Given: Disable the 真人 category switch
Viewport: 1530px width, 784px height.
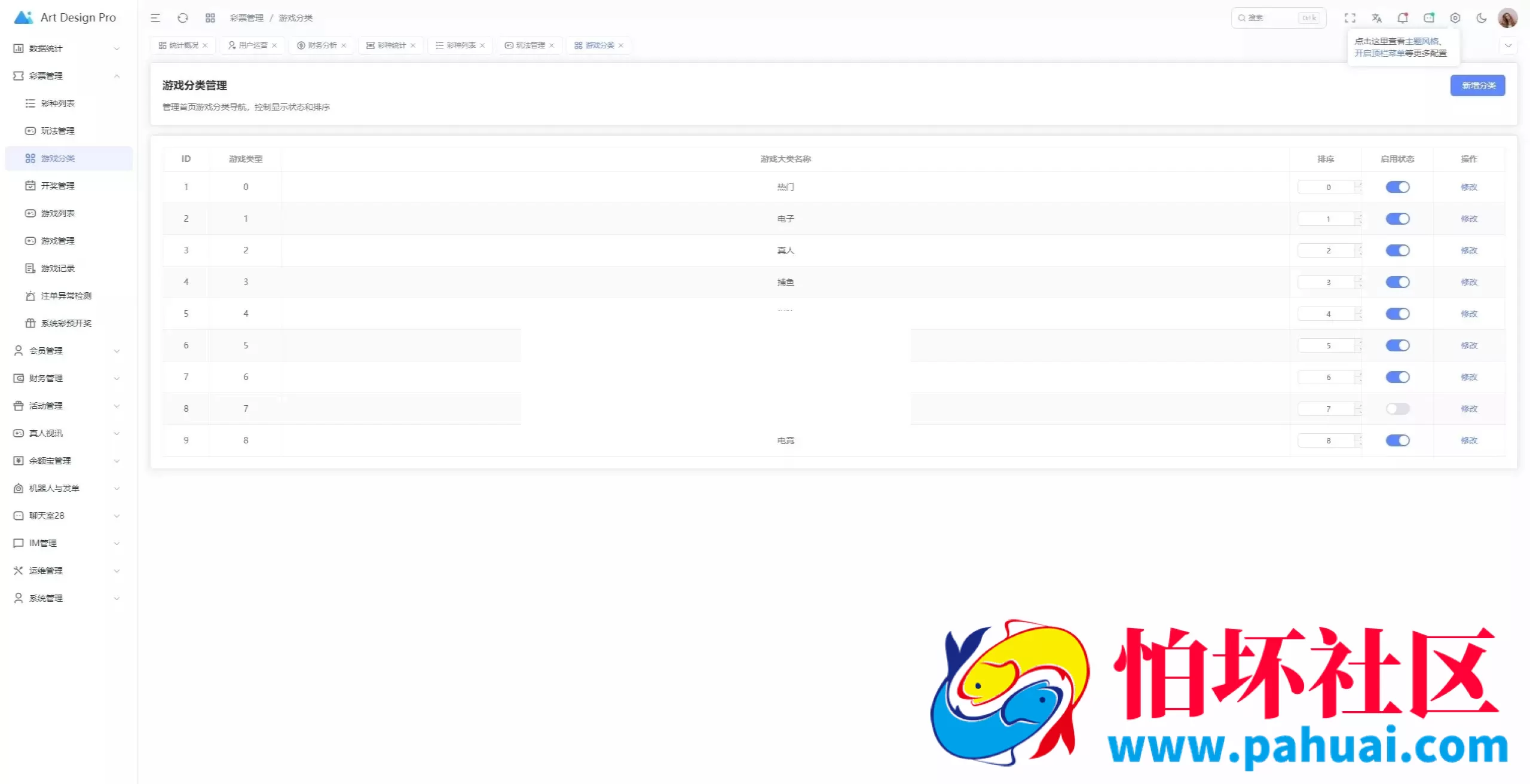Looking at the screenshot, I should pyautogui.click(x=1397, y=250).
